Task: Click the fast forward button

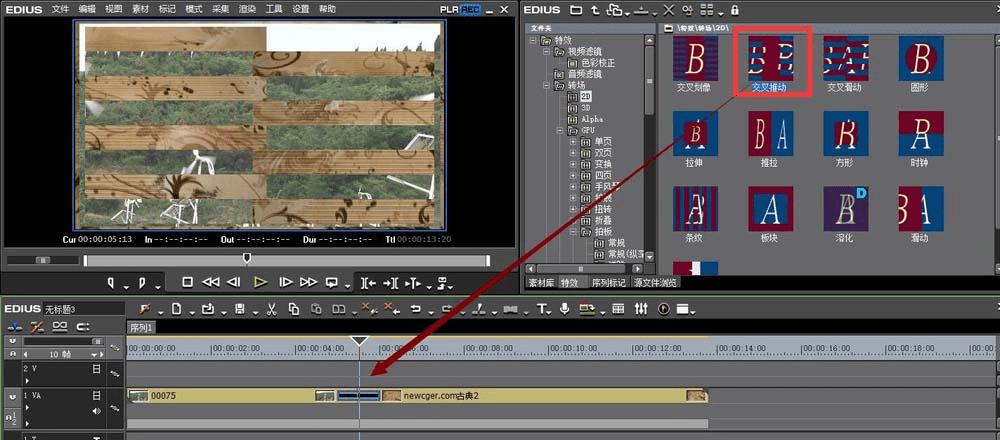Action: [x=309, y=282]
